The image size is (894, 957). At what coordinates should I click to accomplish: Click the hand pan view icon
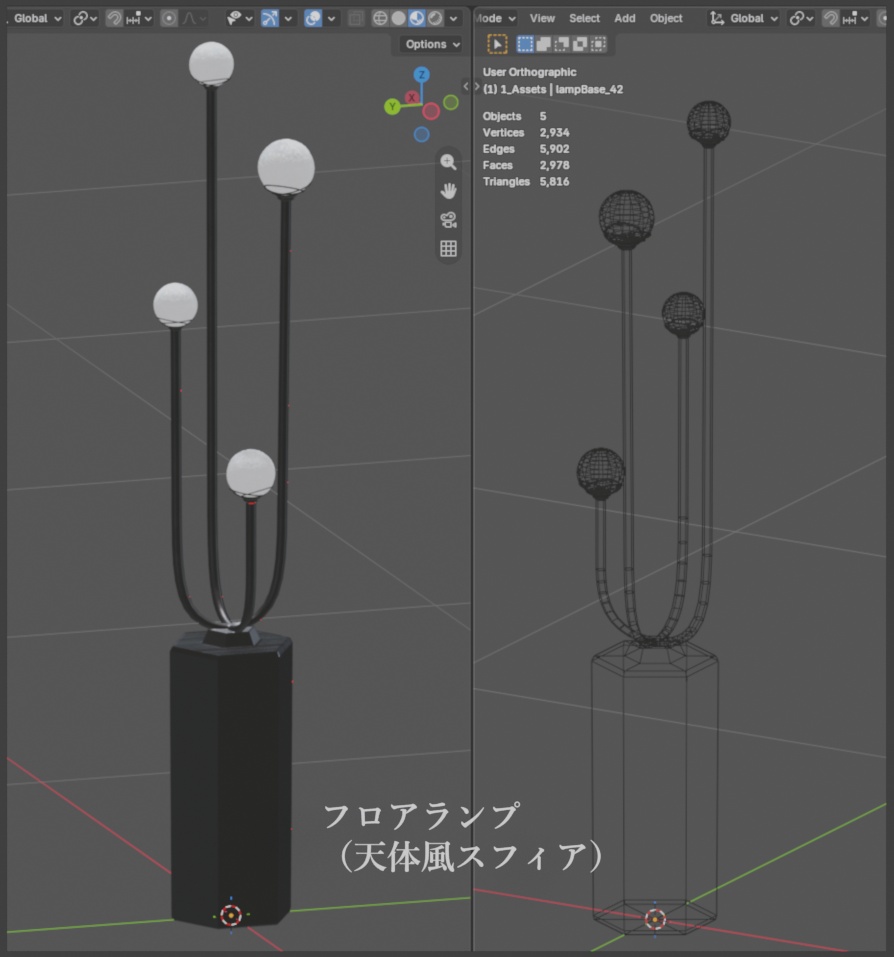tap(449, 191)
